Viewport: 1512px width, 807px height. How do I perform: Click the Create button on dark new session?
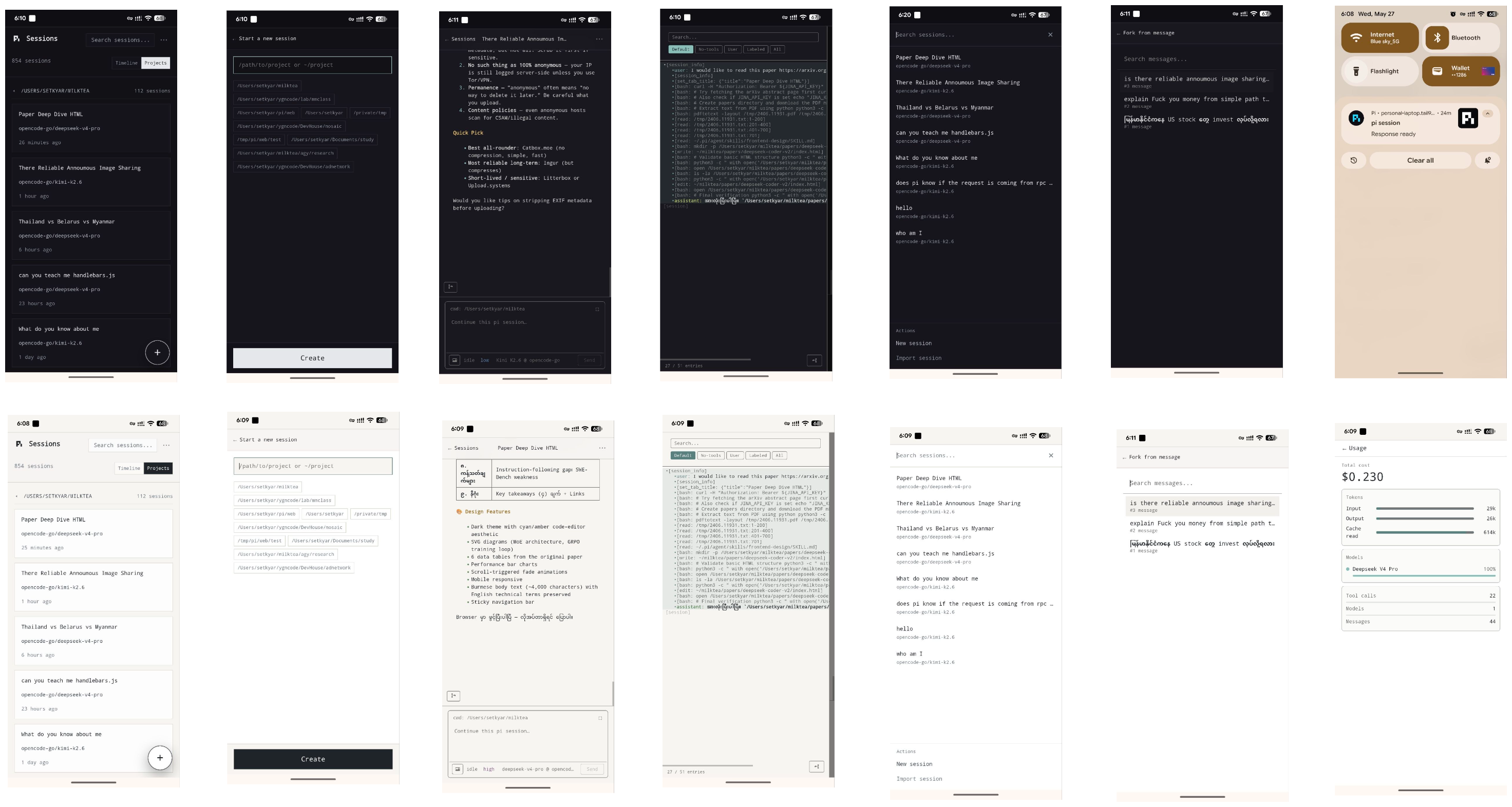(312, 358)
